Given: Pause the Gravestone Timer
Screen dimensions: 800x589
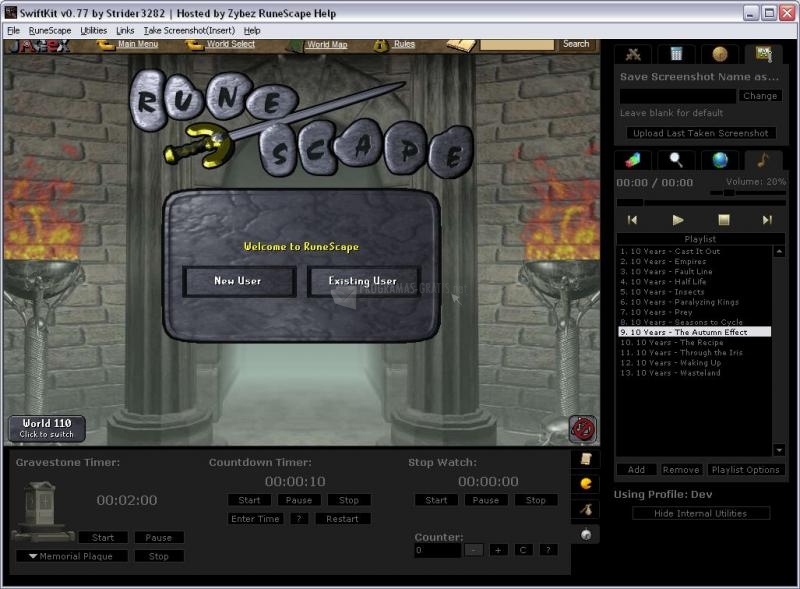Looking at the screenshot, I should click(x=159, y=537).
